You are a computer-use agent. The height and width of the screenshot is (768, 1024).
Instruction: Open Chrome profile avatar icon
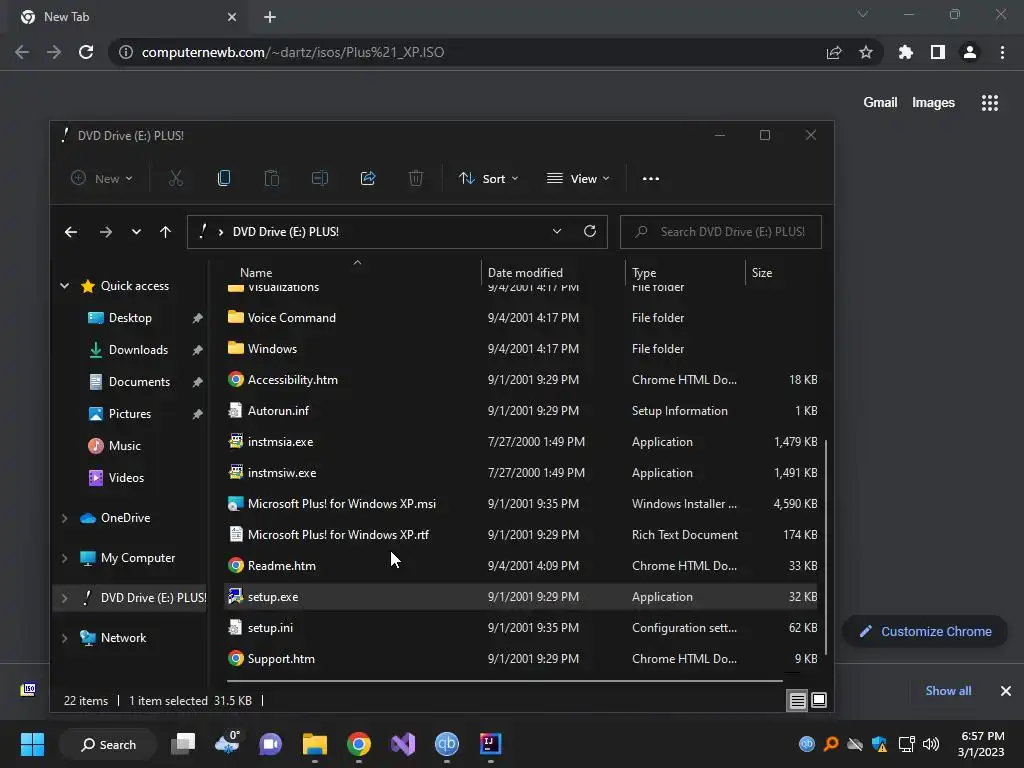coord(970,52)
